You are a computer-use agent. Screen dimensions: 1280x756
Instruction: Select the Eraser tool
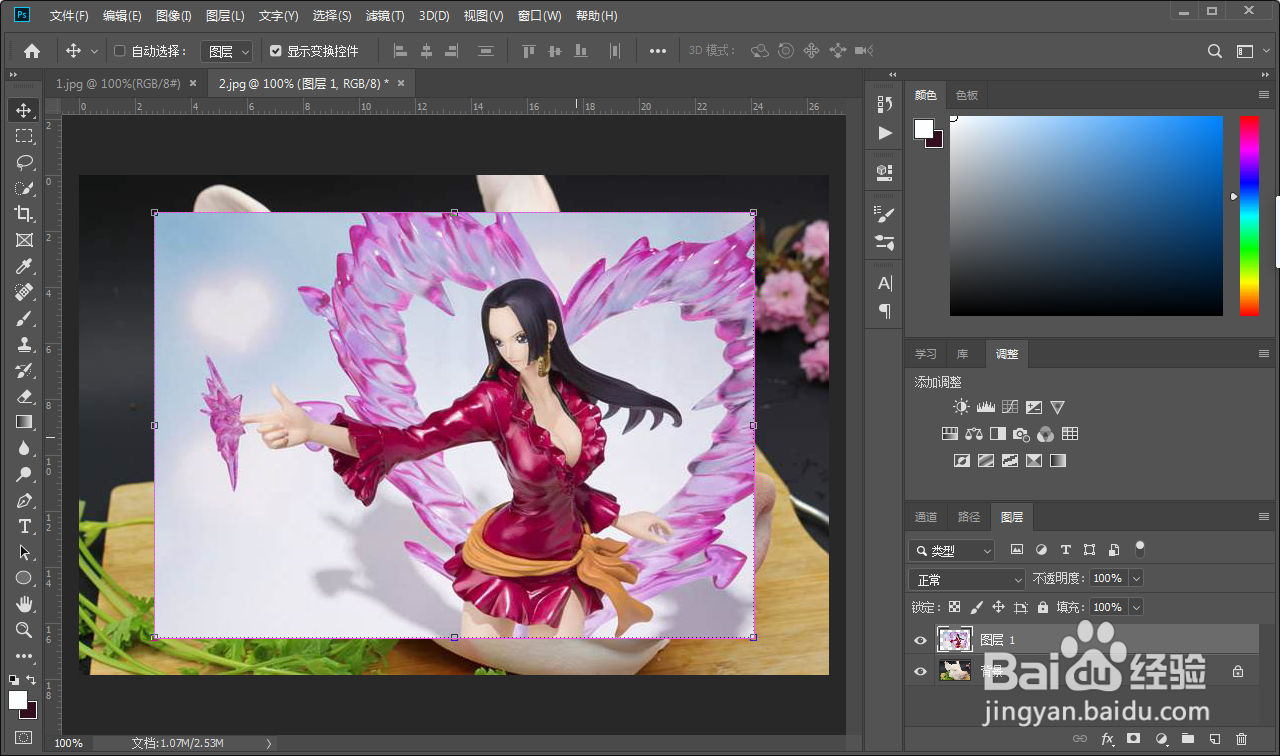(24, 396)
